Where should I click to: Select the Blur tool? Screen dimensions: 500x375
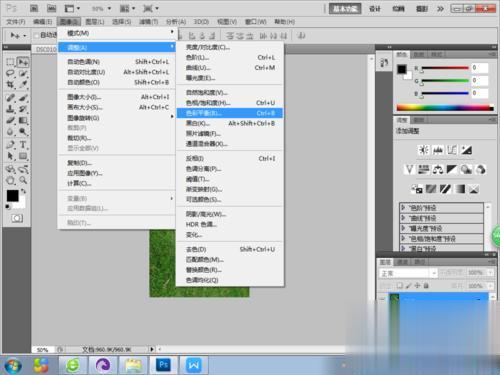[11, 132]
